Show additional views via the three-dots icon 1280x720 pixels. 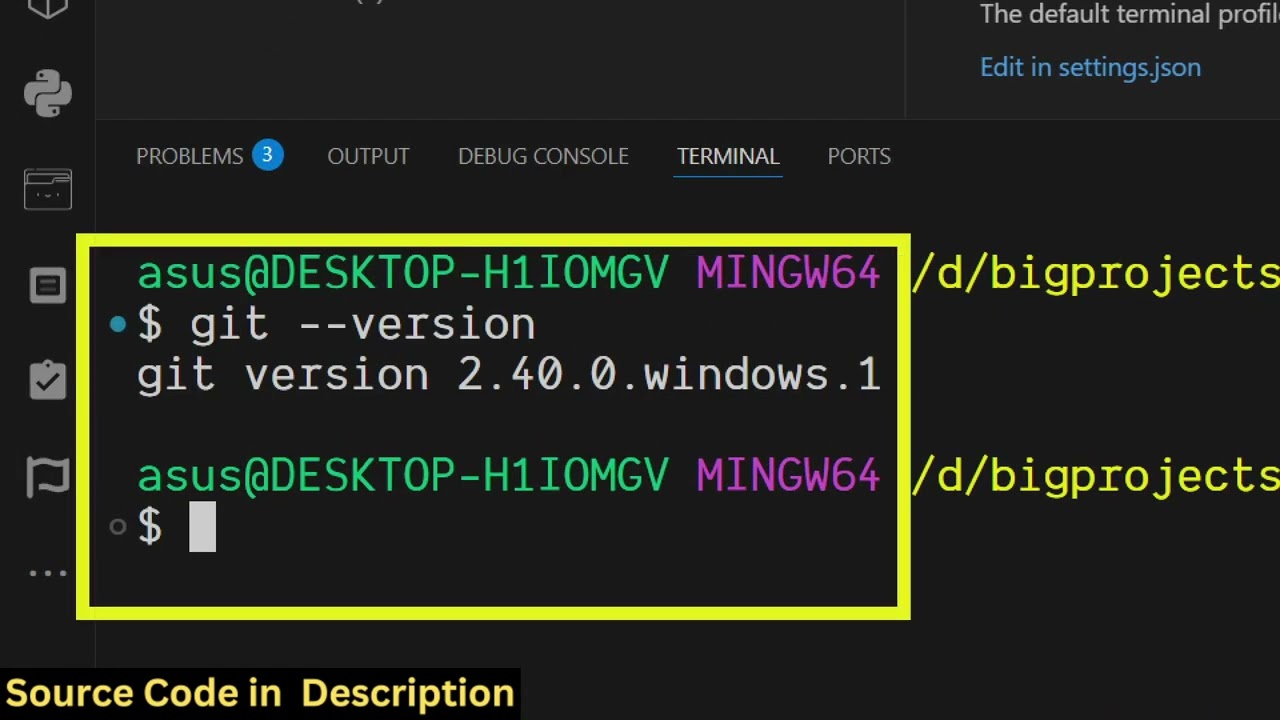48,573
